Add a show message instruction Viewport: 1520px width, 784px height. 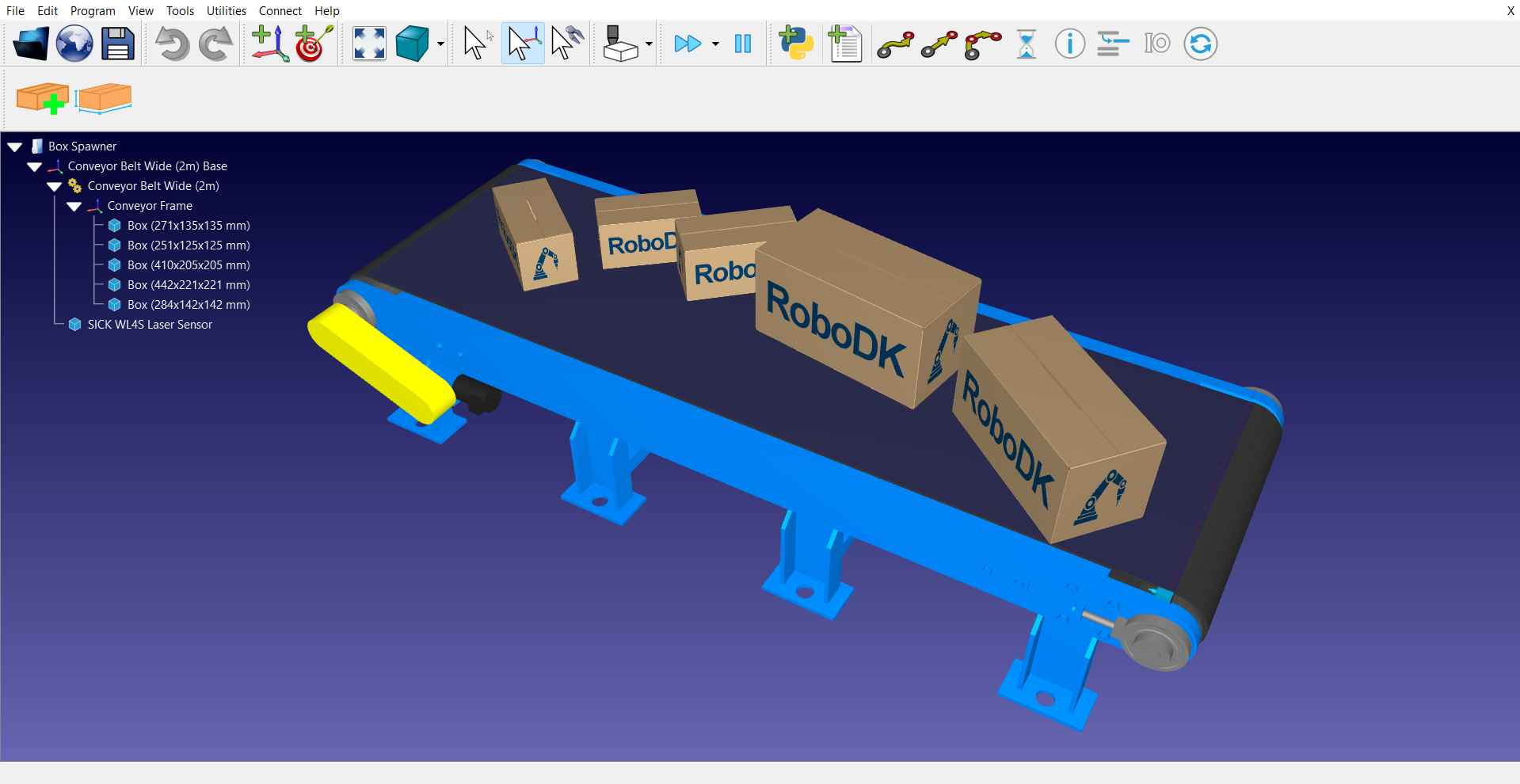coord(1070,44)
